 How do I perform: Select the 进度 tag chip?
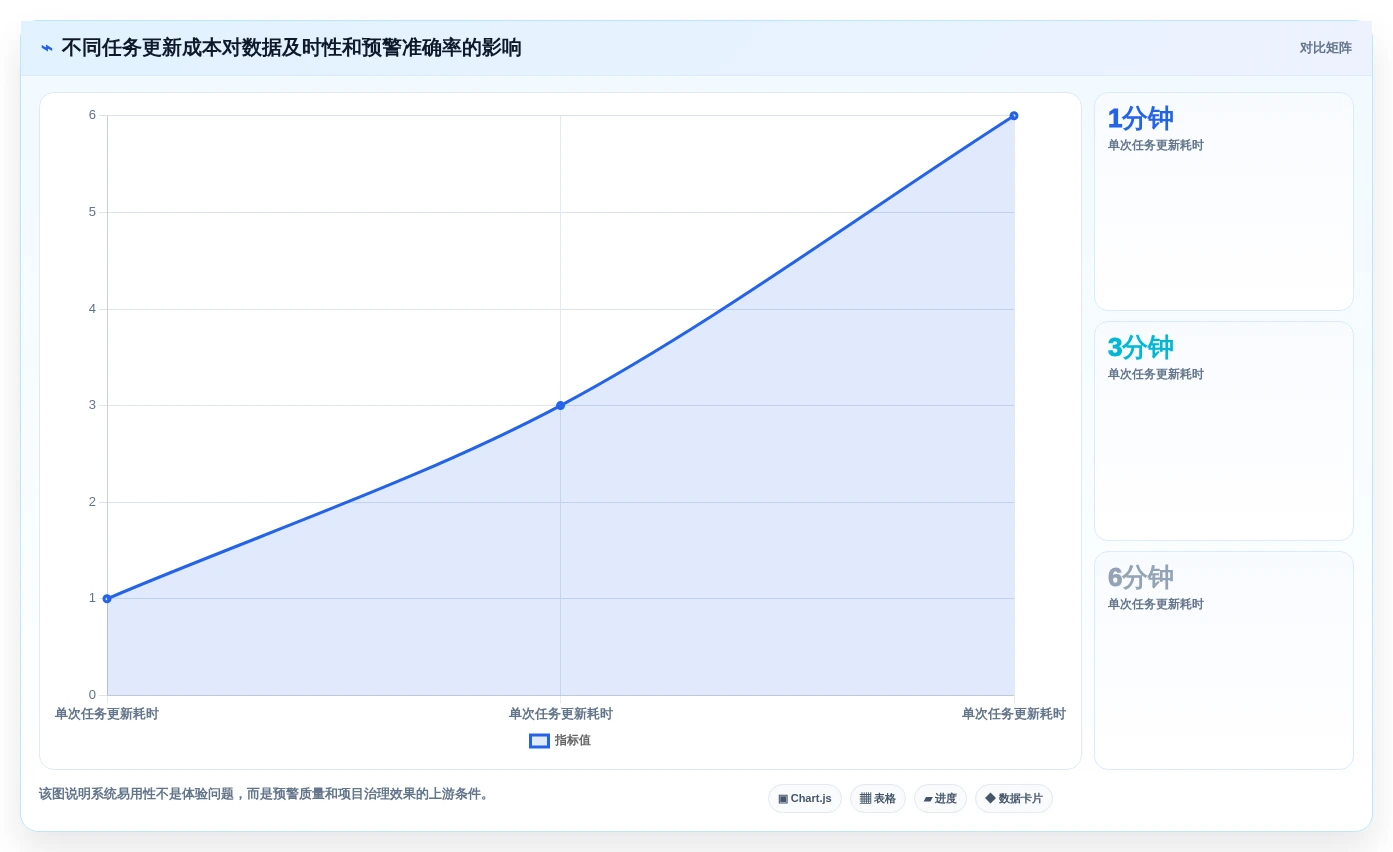[940, 799]
